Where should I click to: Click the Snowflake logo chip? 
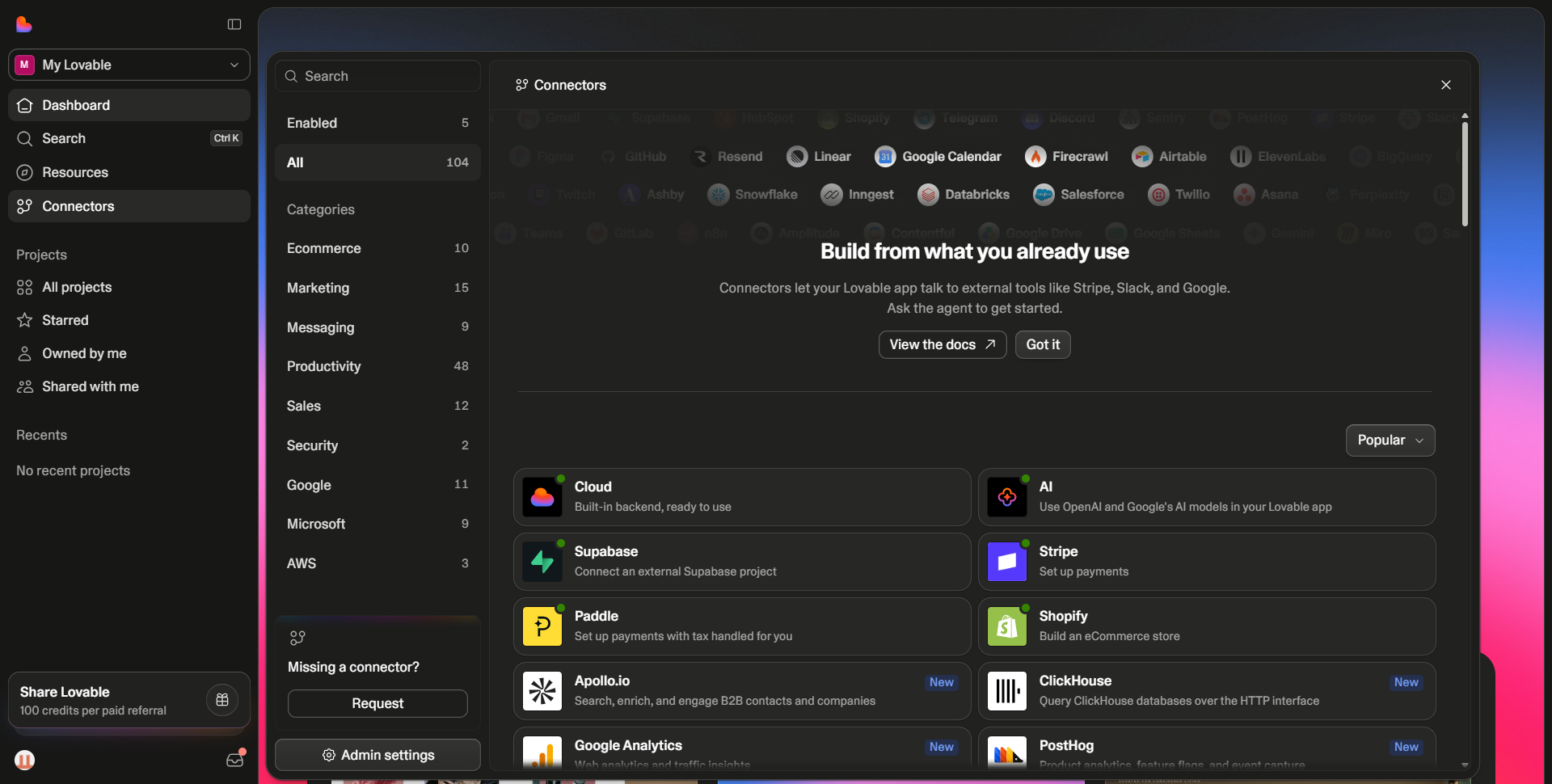click(753, 195)
